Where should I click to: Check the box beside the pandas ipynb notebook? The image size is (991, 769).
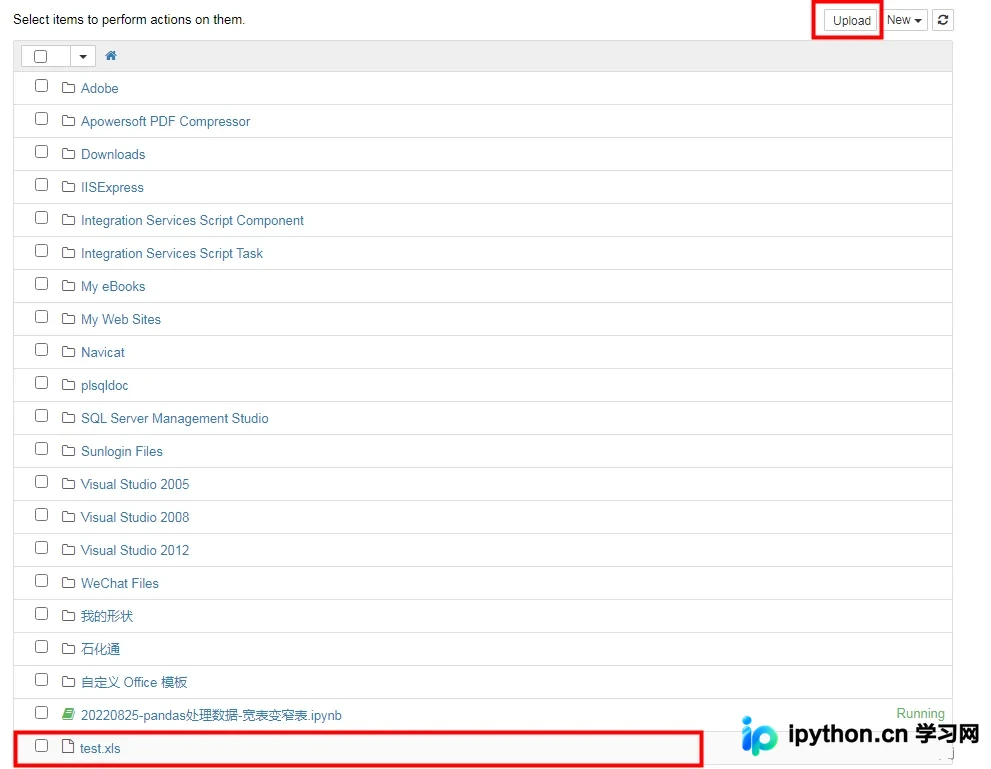42,713
